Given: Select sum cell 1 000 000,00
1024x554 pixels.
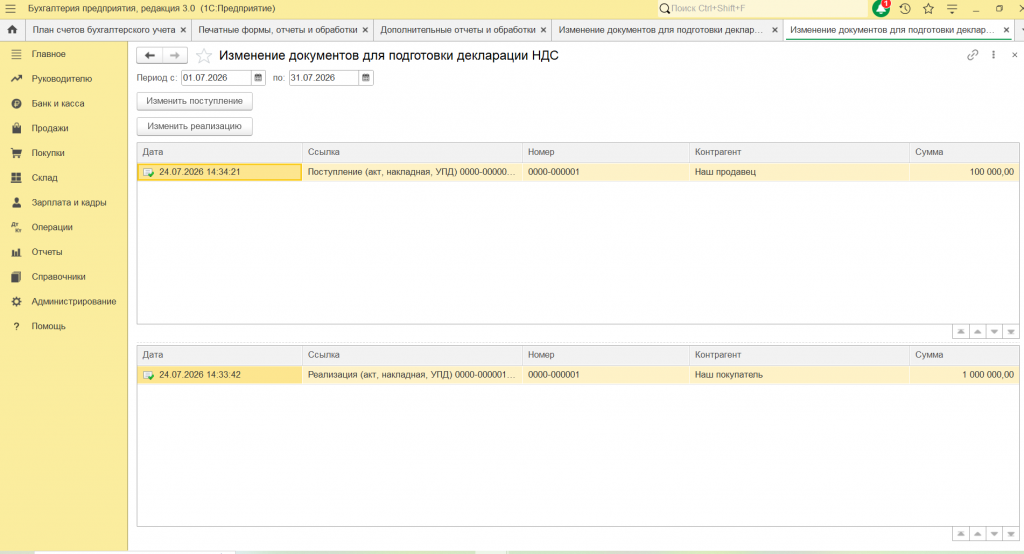Looking at the screenshot, I should point(964,375).
